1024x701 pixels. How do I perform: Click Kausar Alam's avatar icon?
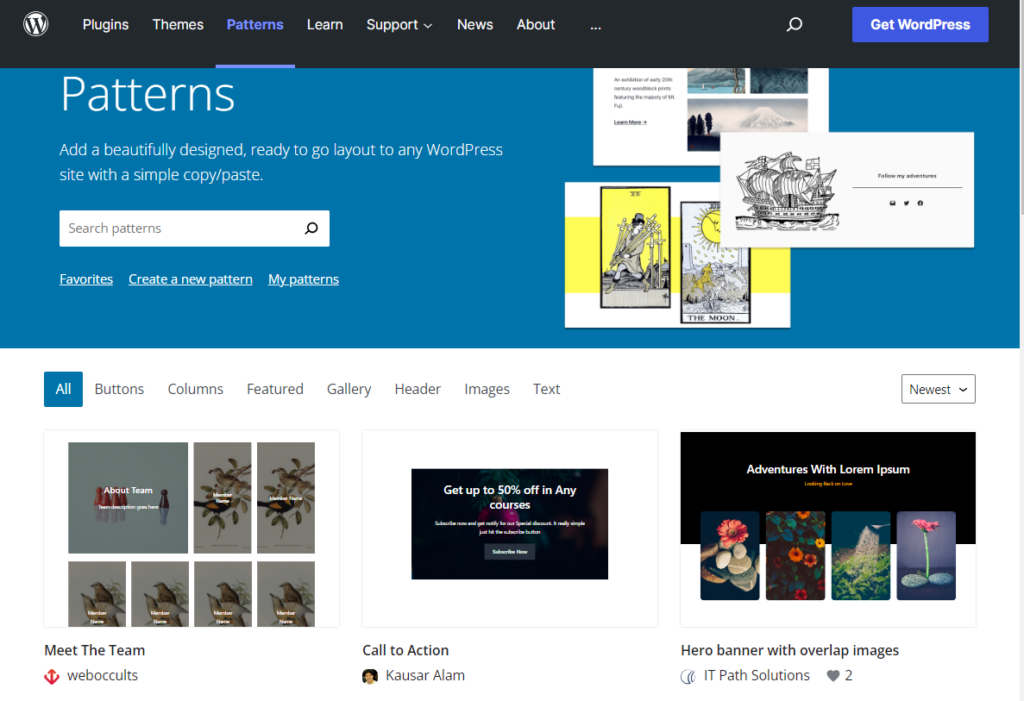(370, 676)
